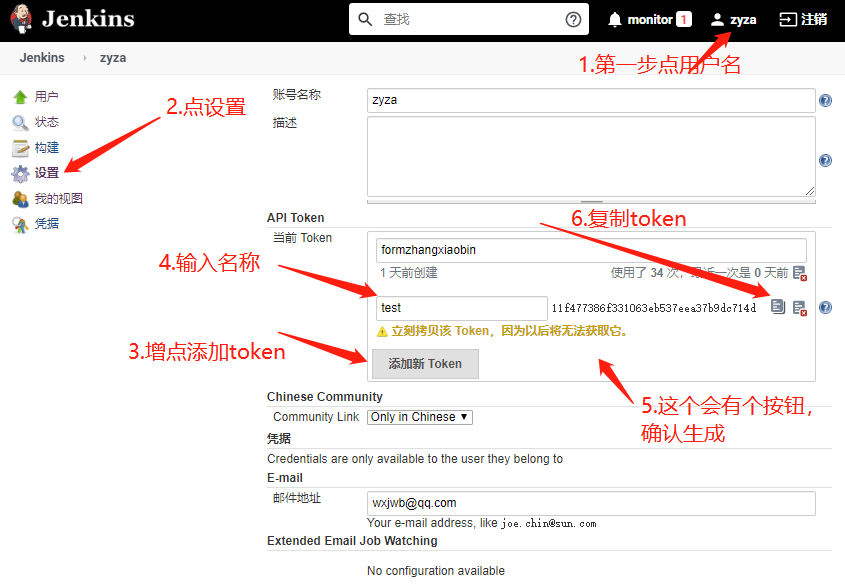845x587 pixels.
Task: Click the warning text 立刻拷贝该 Token
Action: tap(510, 331)
